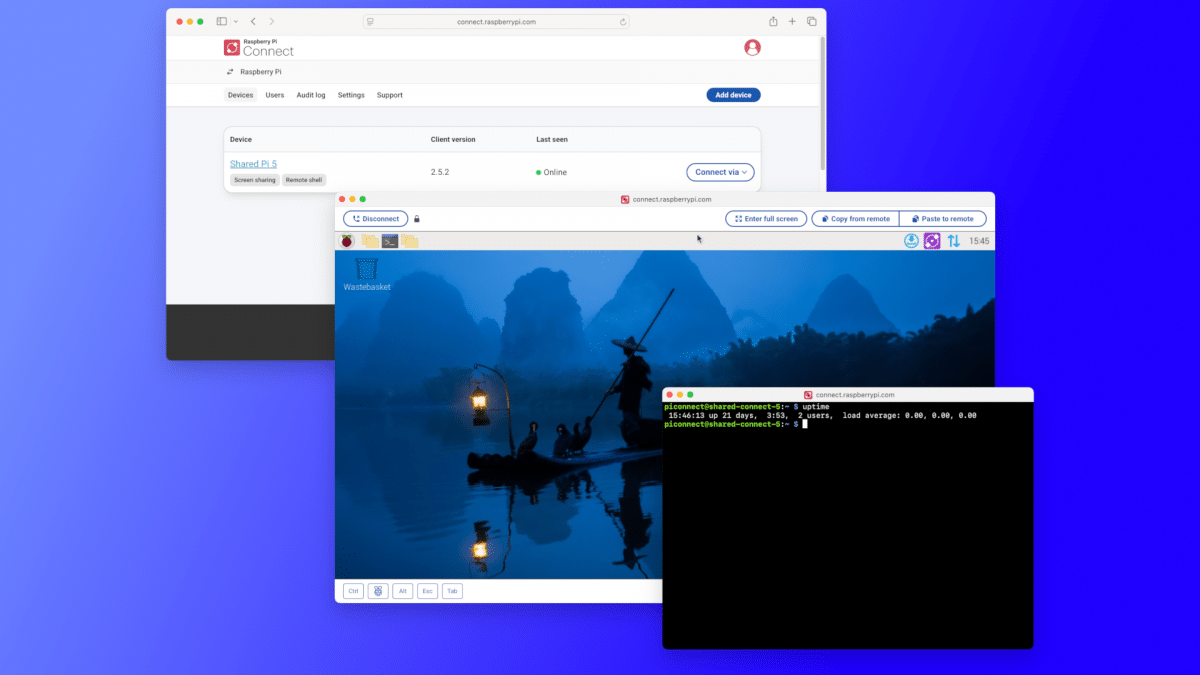Toggle the Raspberry Pi super key button
The height and width of the screenshot is (675, 1200).
(378, 591)
